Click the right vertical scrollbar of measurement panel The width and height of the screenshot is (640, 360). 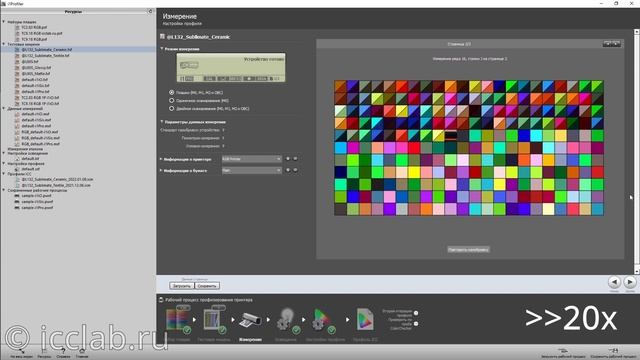(x=637, y=151)
